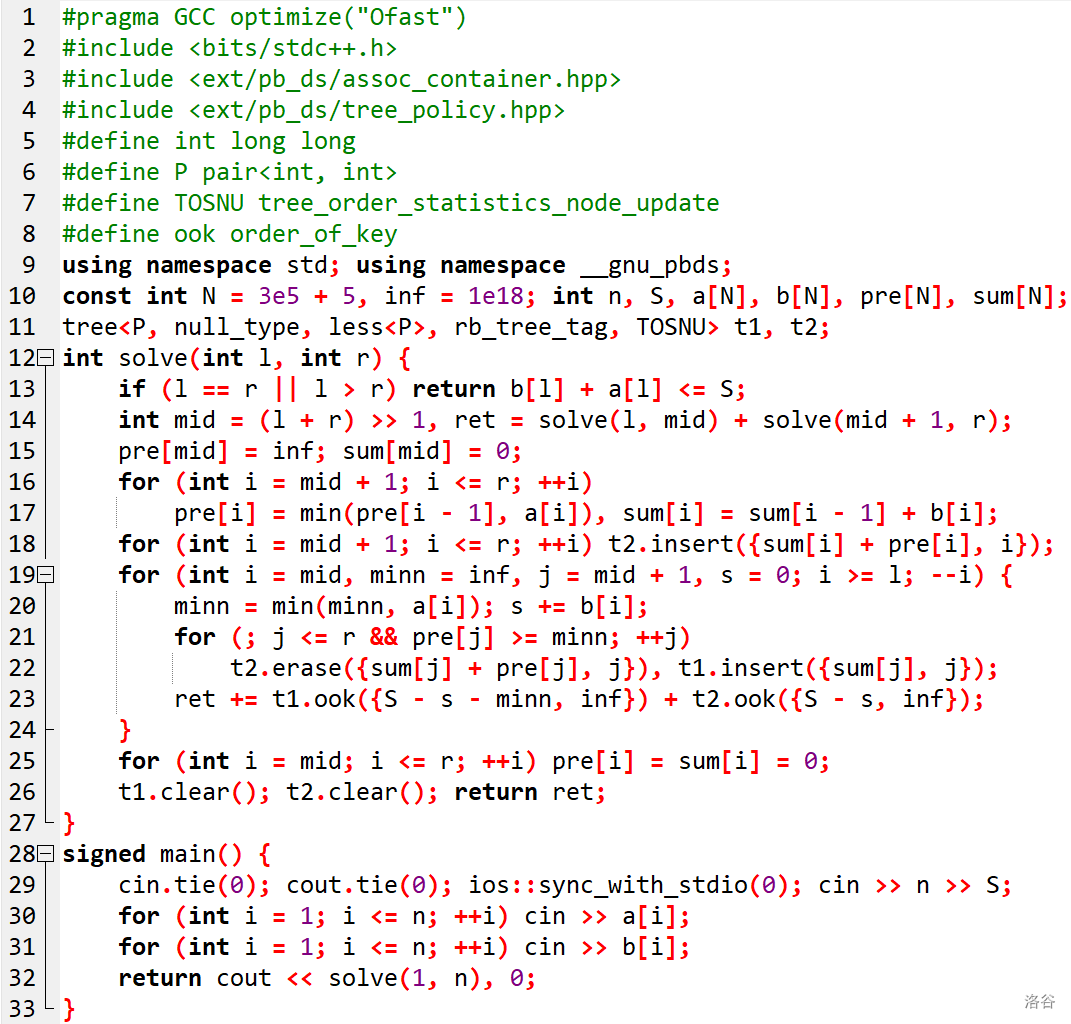This screenshot has width=1071, height=1024.
Task: Click line number 33 in the gutter
Action: coord(21,1008)
